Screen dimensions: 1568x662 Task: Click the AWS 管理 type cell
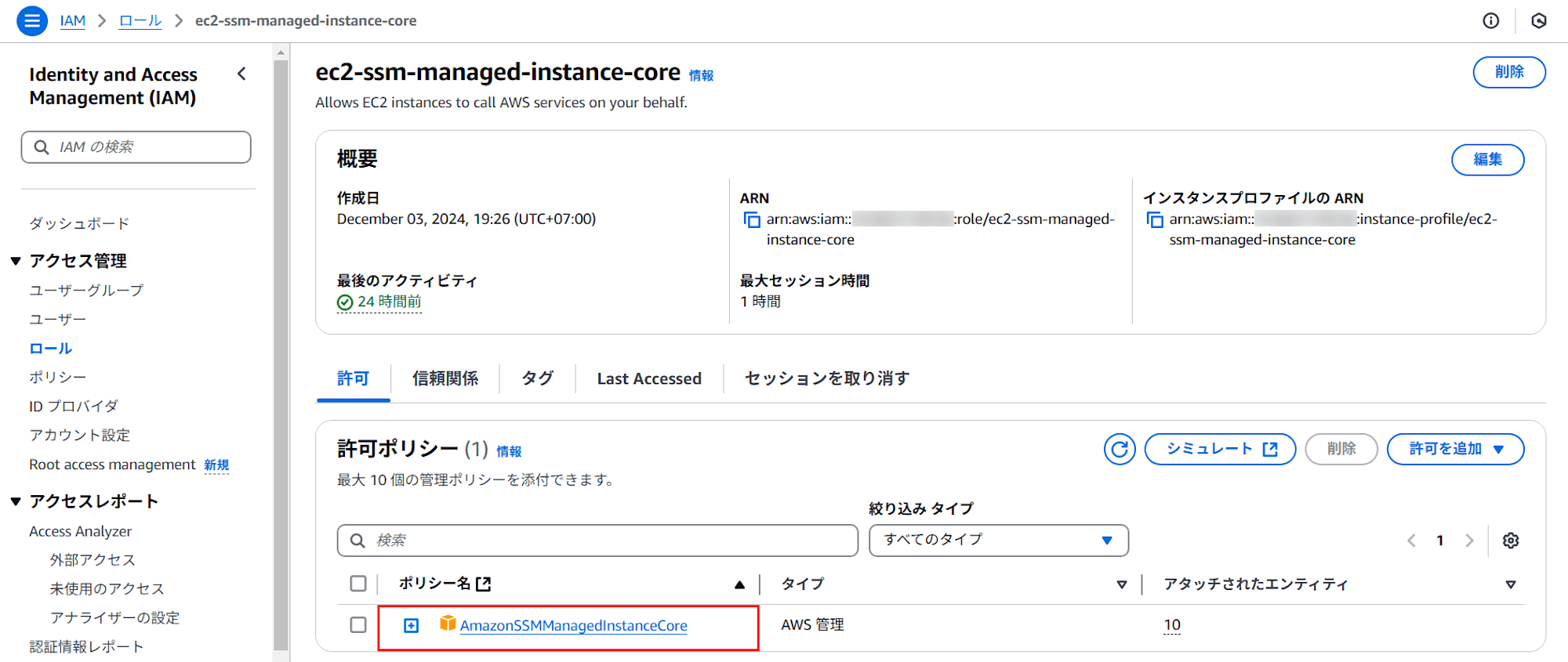tap(813, 625)
